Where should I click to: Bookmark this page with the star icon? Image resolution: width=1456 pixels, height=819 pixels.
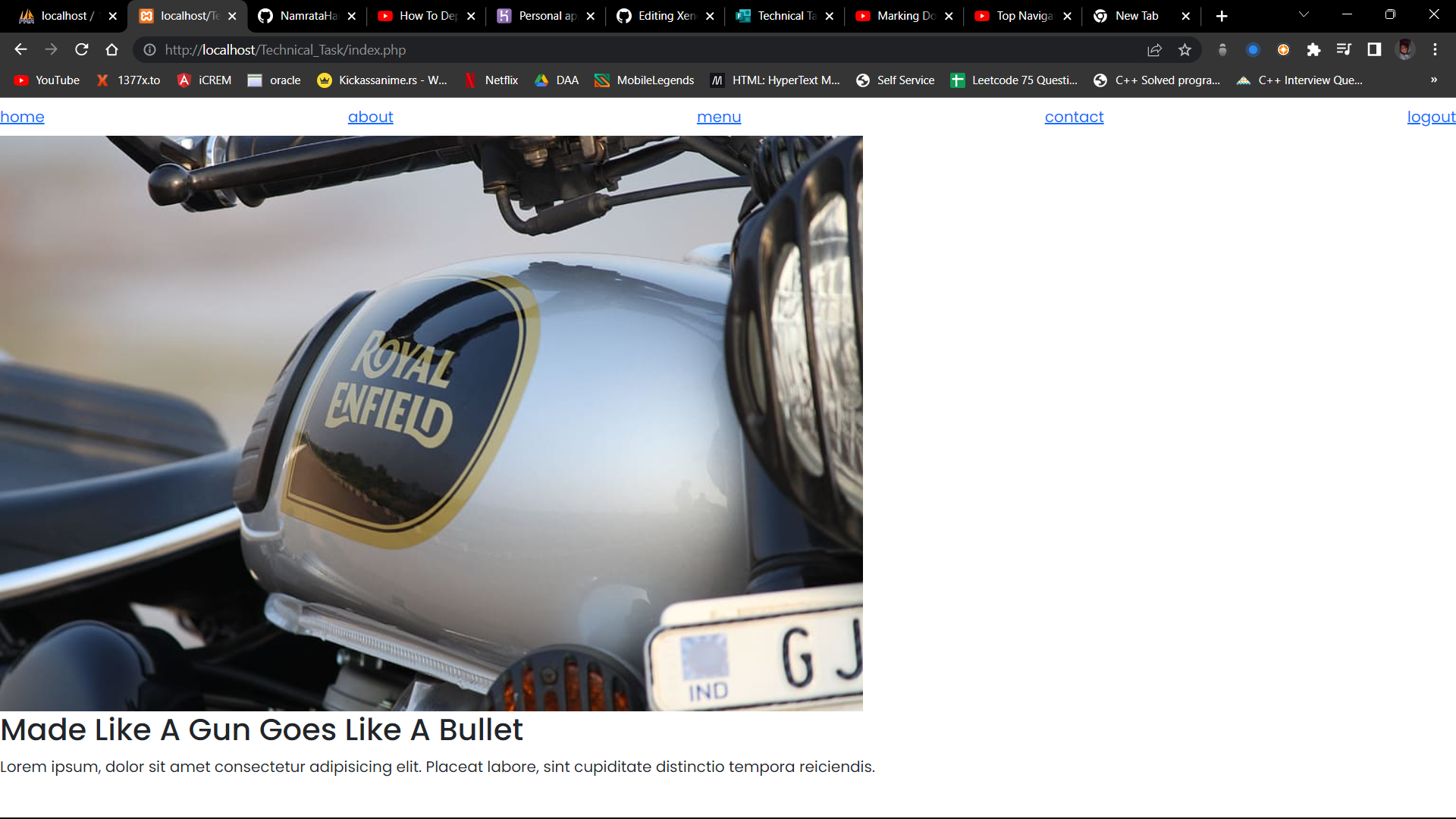point(1185,50)
